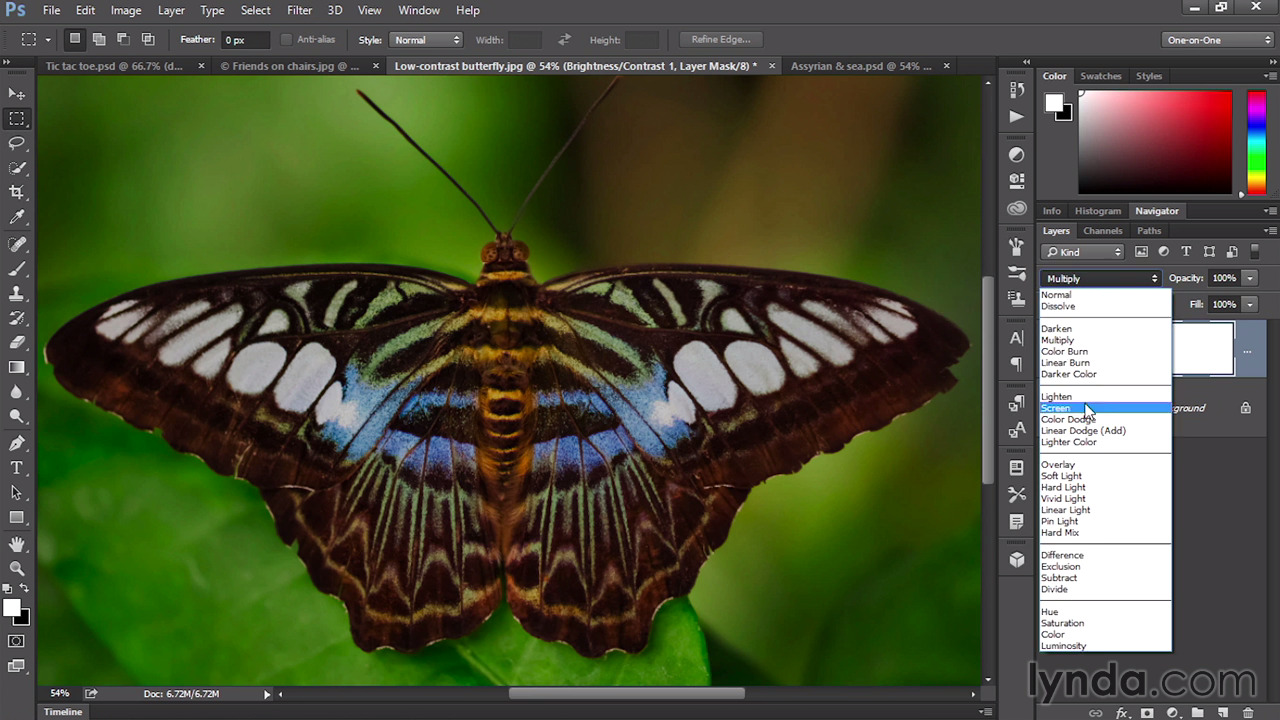Viewport: 1280px width, 720px height.
Task: Select the Eraser tool
Action: pyautogui.click(x=17, y=343)
